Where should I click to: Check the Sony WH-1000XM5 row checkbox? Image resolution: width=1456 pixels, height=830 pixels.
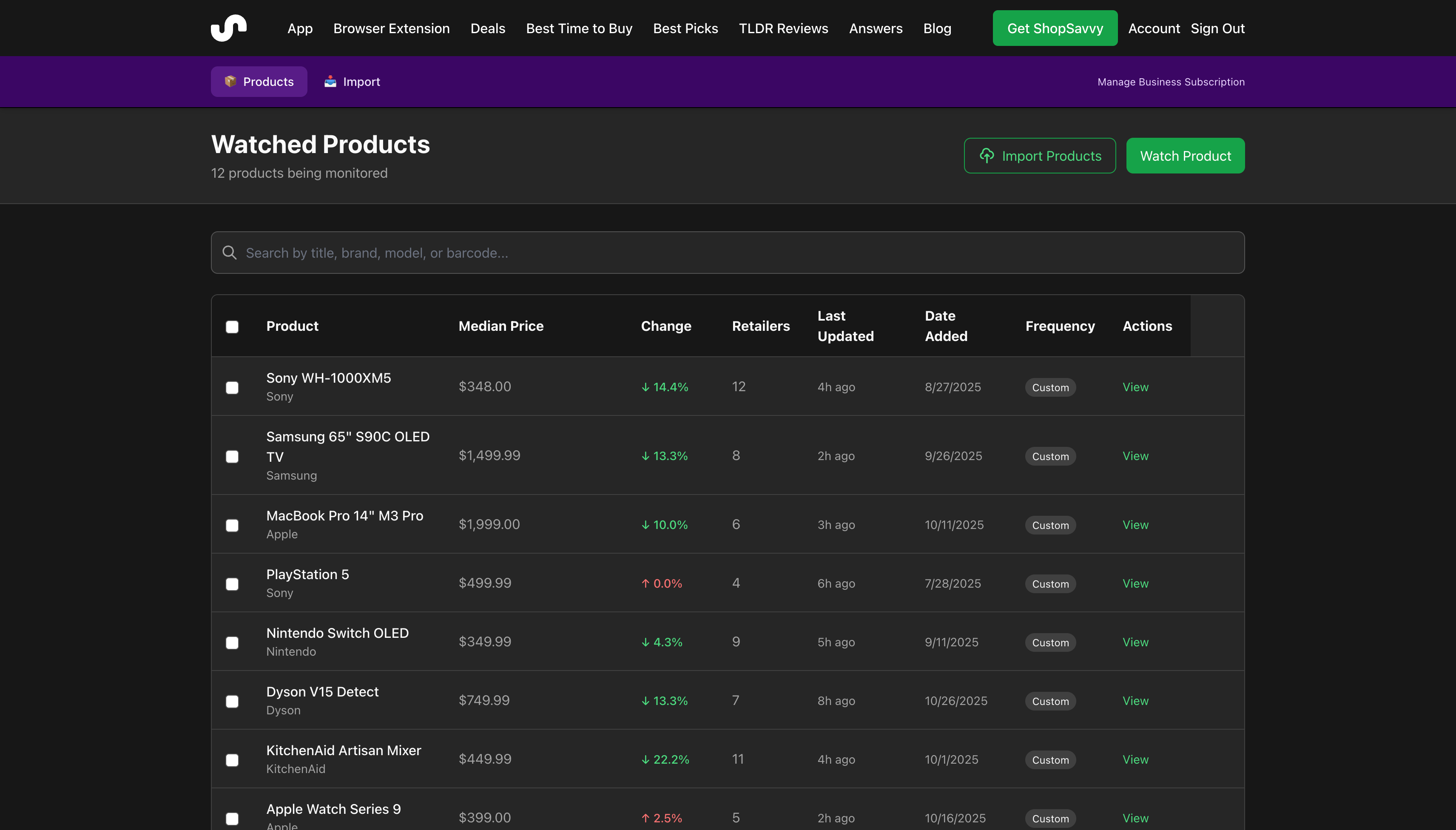[231, 388]
